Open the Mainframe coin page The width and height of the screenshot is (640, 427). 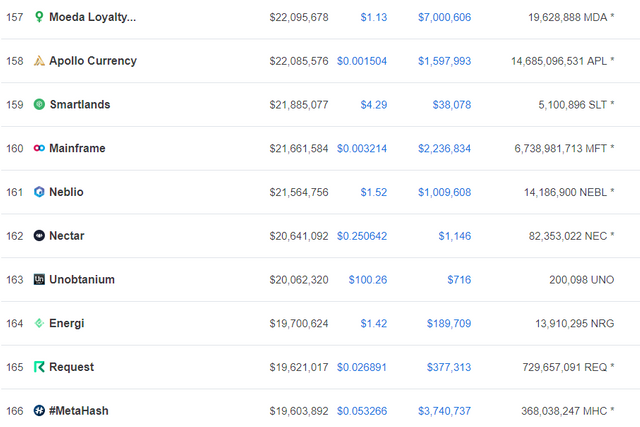point(77,148)
